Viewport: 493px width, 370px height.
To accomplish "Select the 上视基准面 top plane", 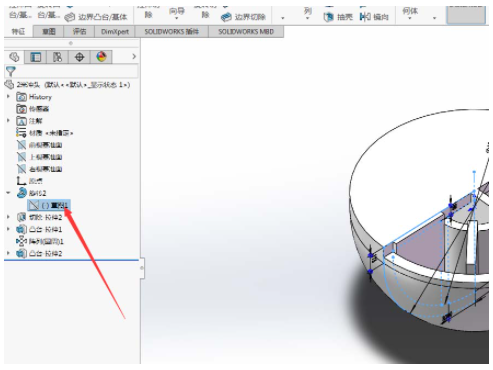I will [x=39, y=157].
